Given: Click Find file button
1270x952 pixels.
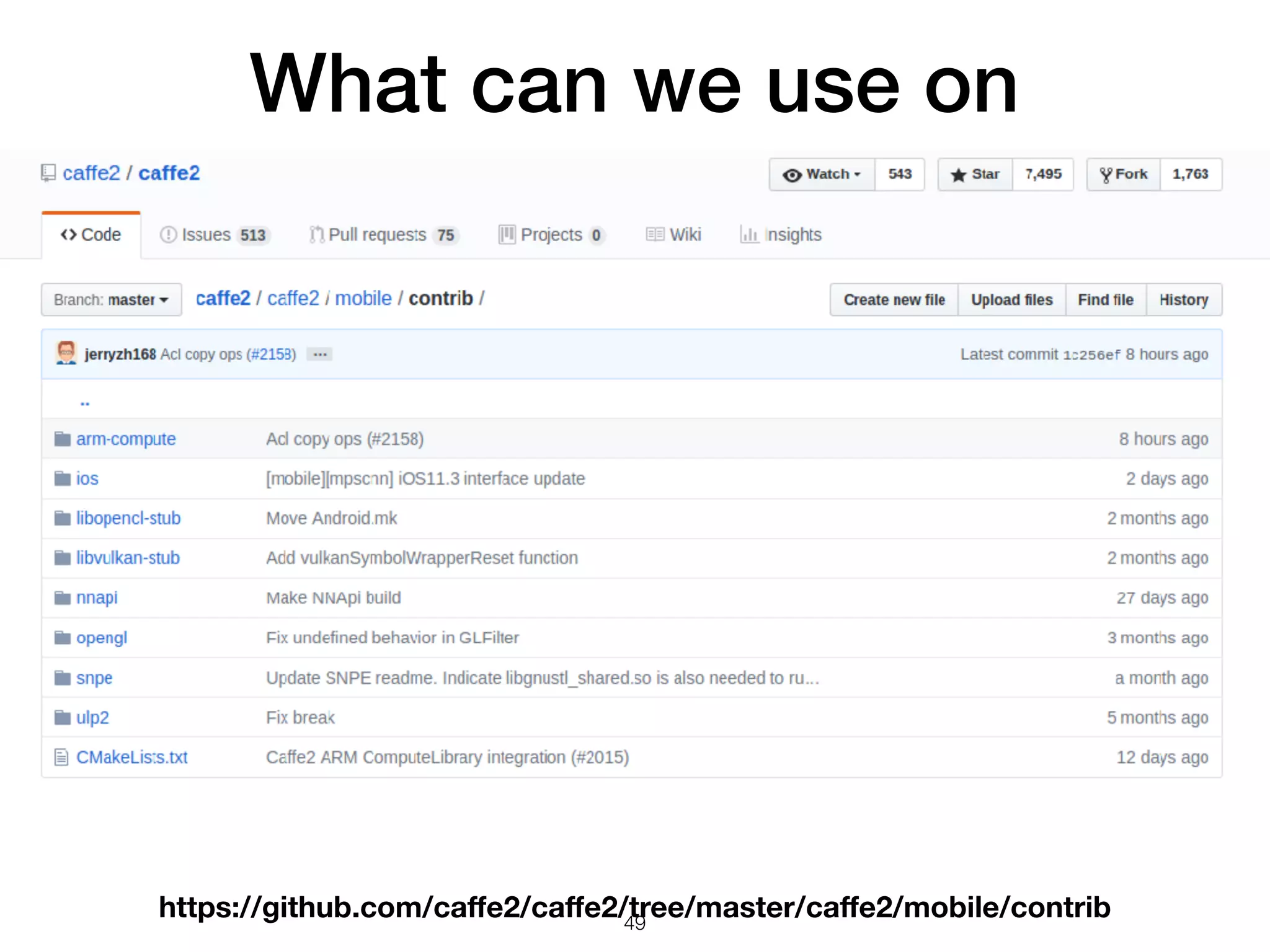Looking at the screenshot, I should [x=1106, y=299].
